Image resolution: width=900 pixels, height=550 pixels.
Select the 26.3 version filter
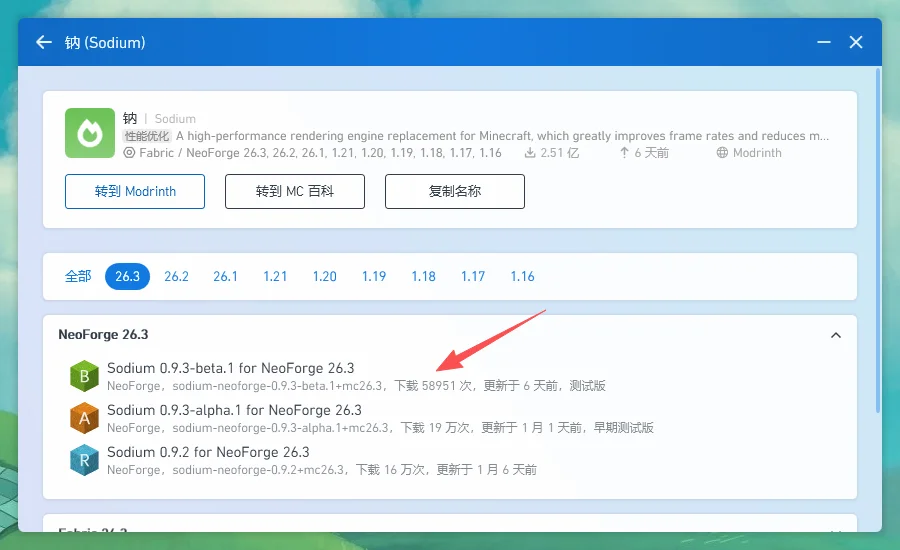[127, 276]
